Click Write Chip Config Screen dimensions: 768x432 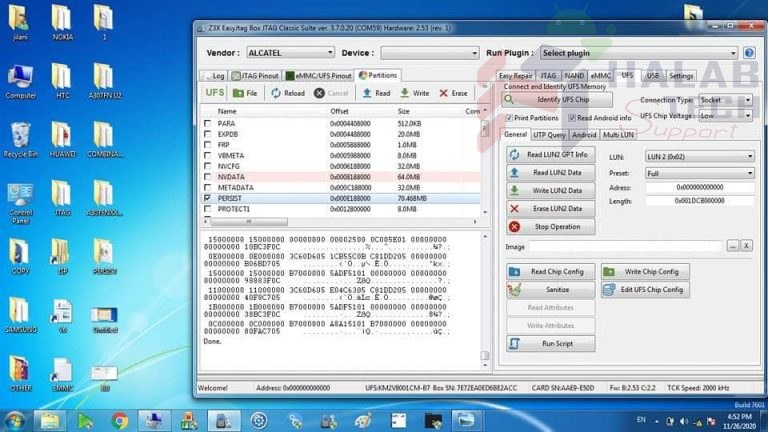pos(645,271)
